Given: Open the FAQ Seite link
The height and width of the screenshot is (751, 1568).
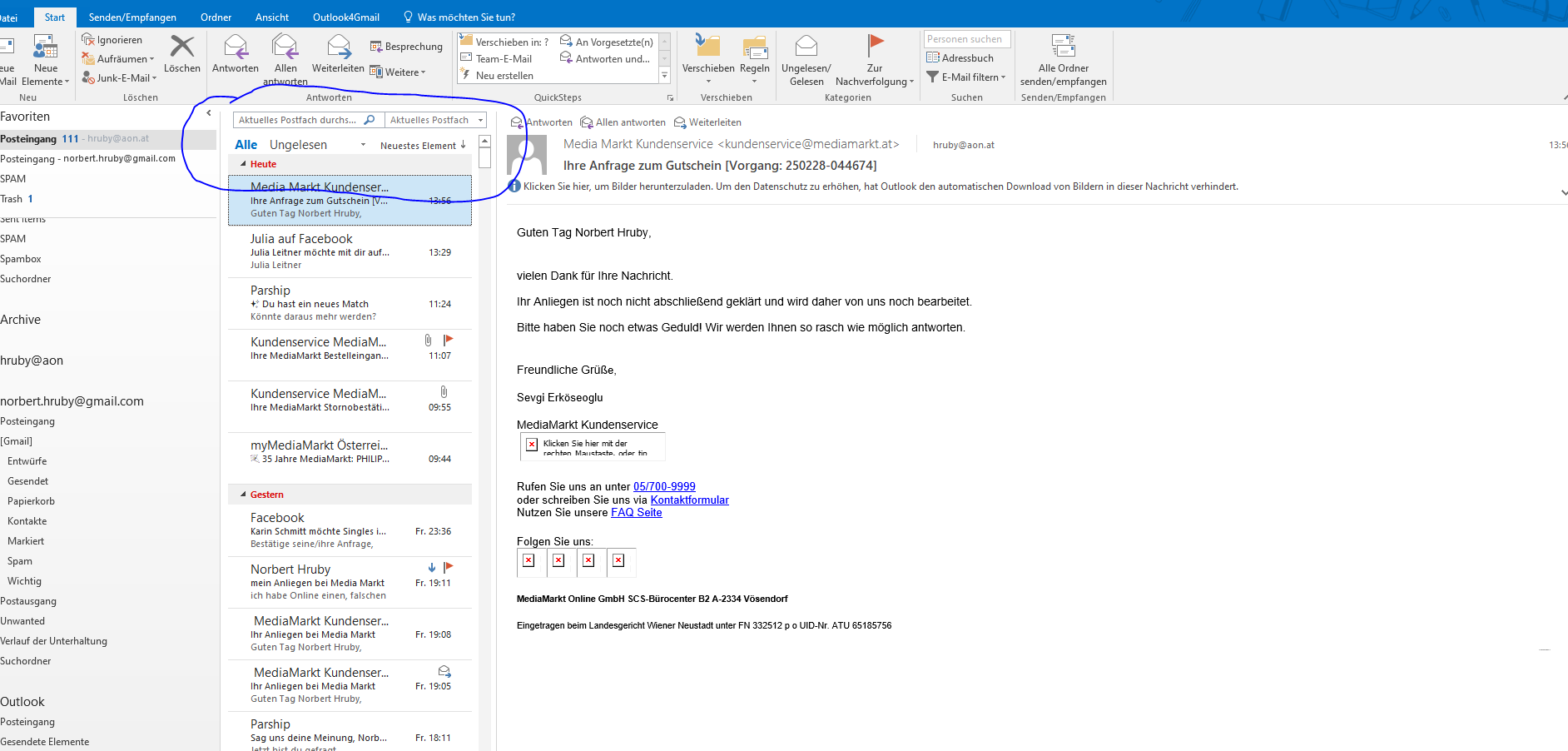Looking at the screenshot, I should point(637,513).
